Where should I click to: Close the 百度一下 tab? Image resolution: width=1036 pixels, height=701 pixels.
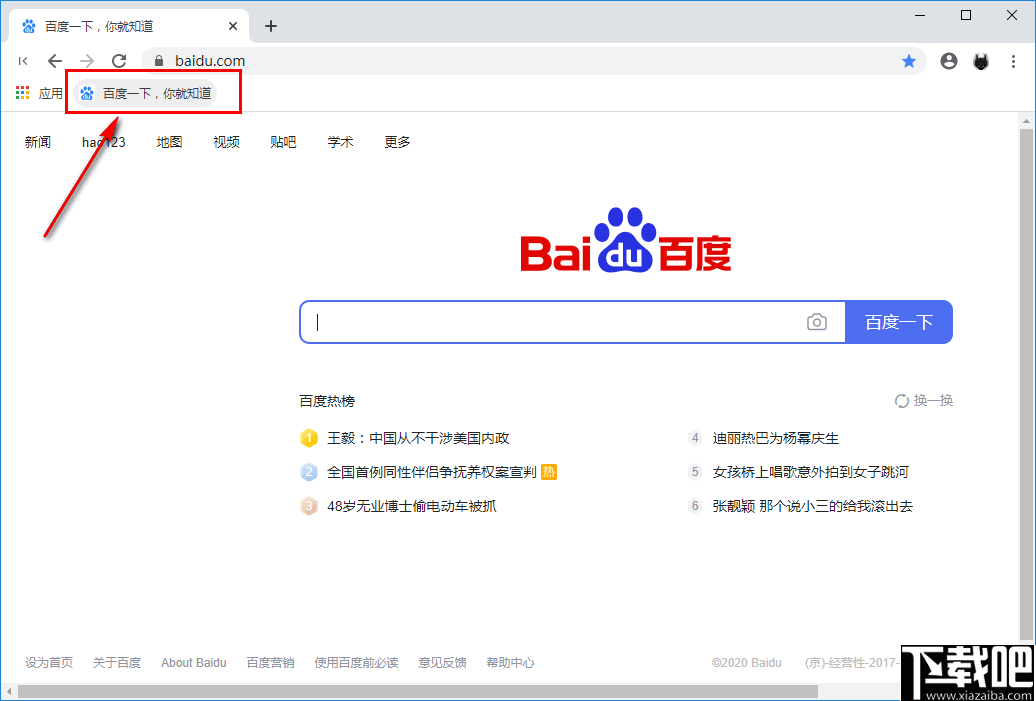click(233, 26)
